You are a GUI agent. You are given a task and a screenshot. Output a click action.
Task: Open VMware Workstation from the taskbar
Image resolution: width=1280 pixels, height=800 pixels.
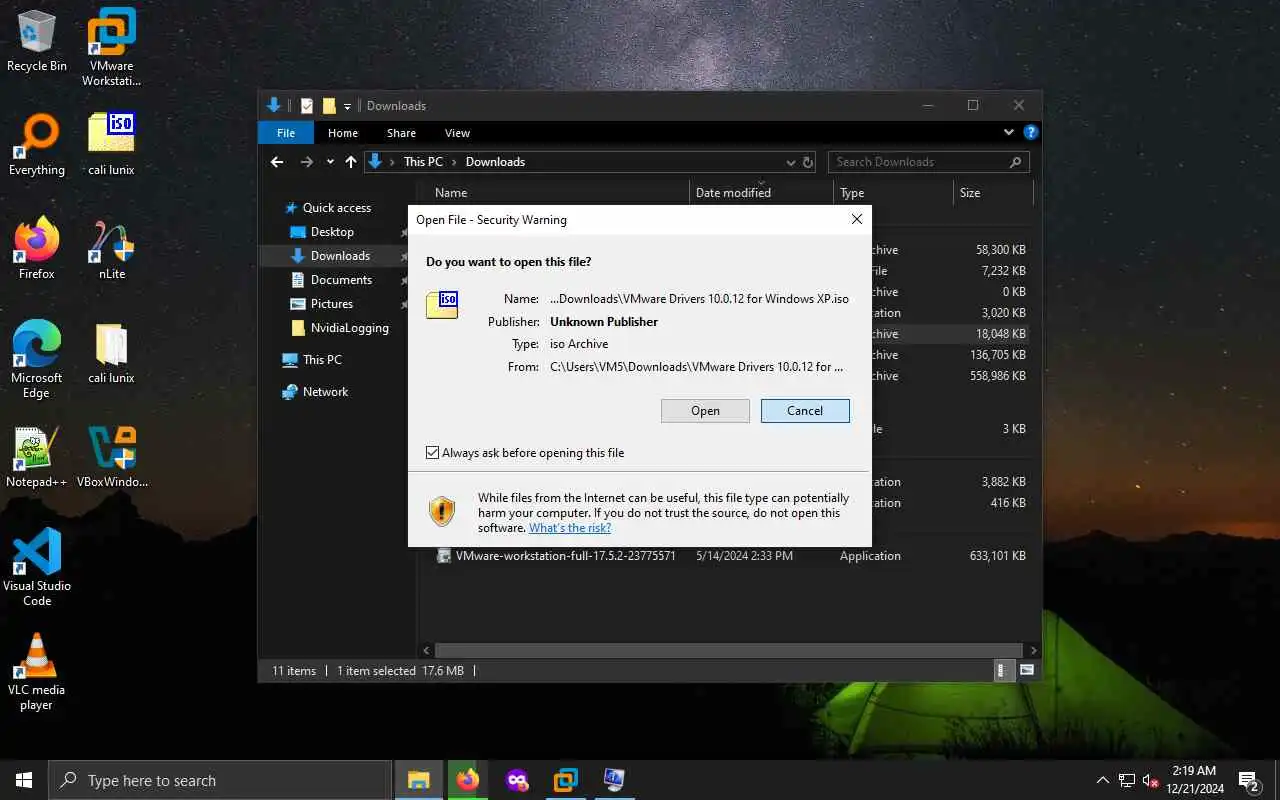(565, 780)
